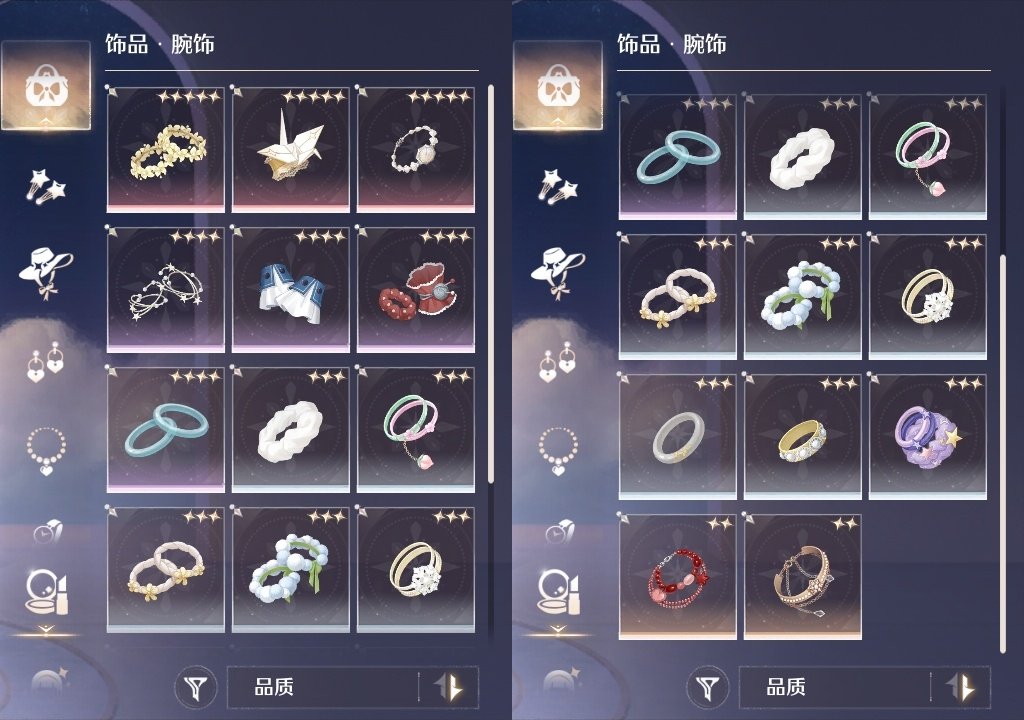
Task: Select the pearl necklace category in right panel
Action: click(x=558, y=450)
